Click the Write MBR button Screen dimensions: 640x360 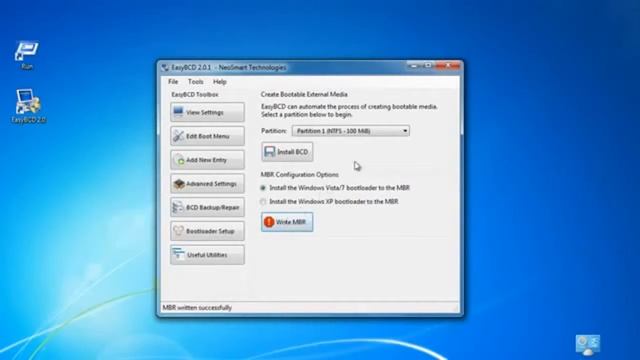click(287, 222)
